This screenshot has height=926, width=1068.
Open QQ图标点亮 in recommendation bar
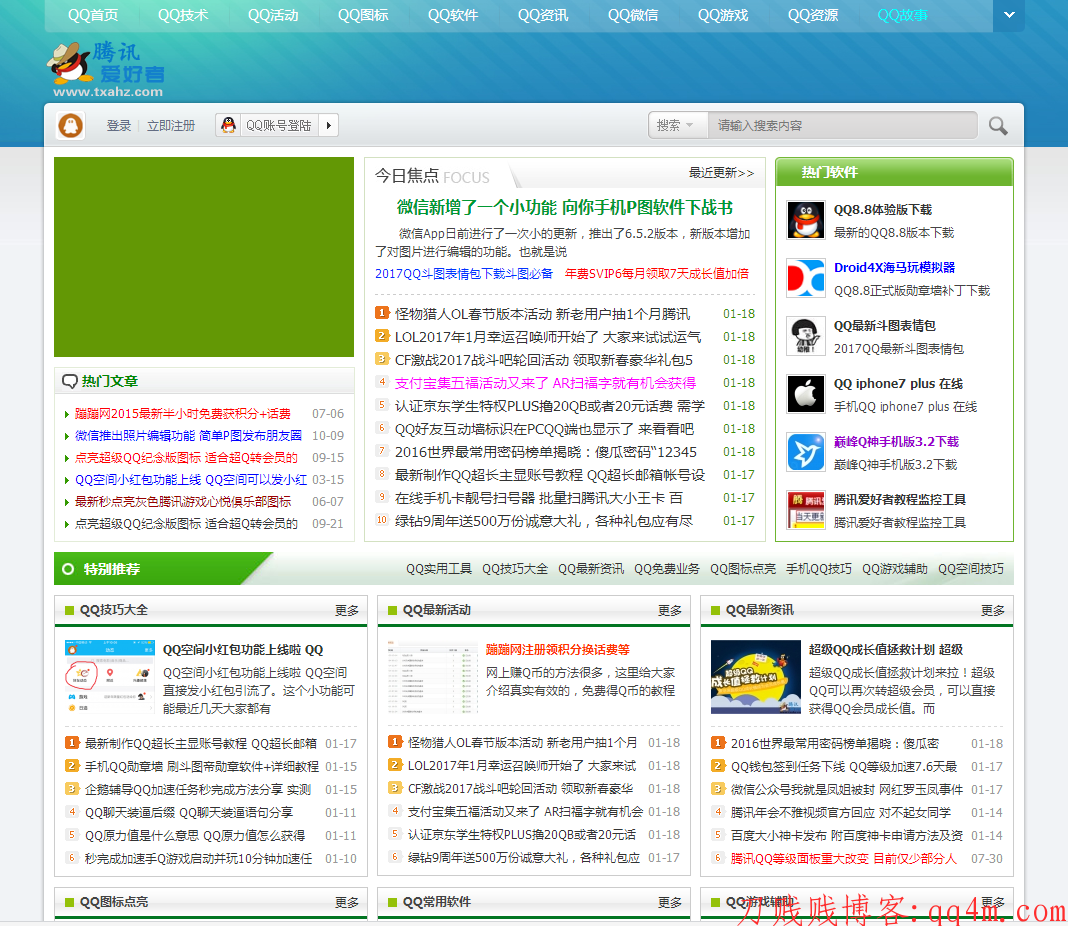[x=743, y=569]
